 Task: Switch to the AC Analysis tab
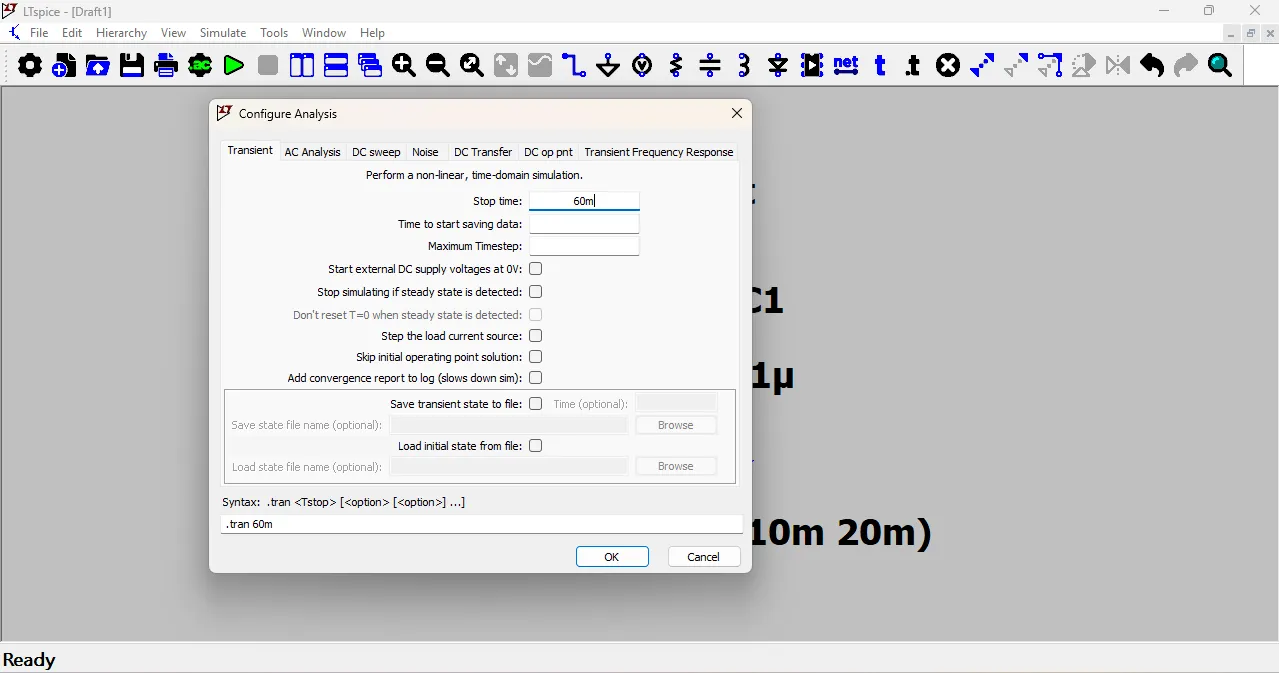[x=312, y=152]
